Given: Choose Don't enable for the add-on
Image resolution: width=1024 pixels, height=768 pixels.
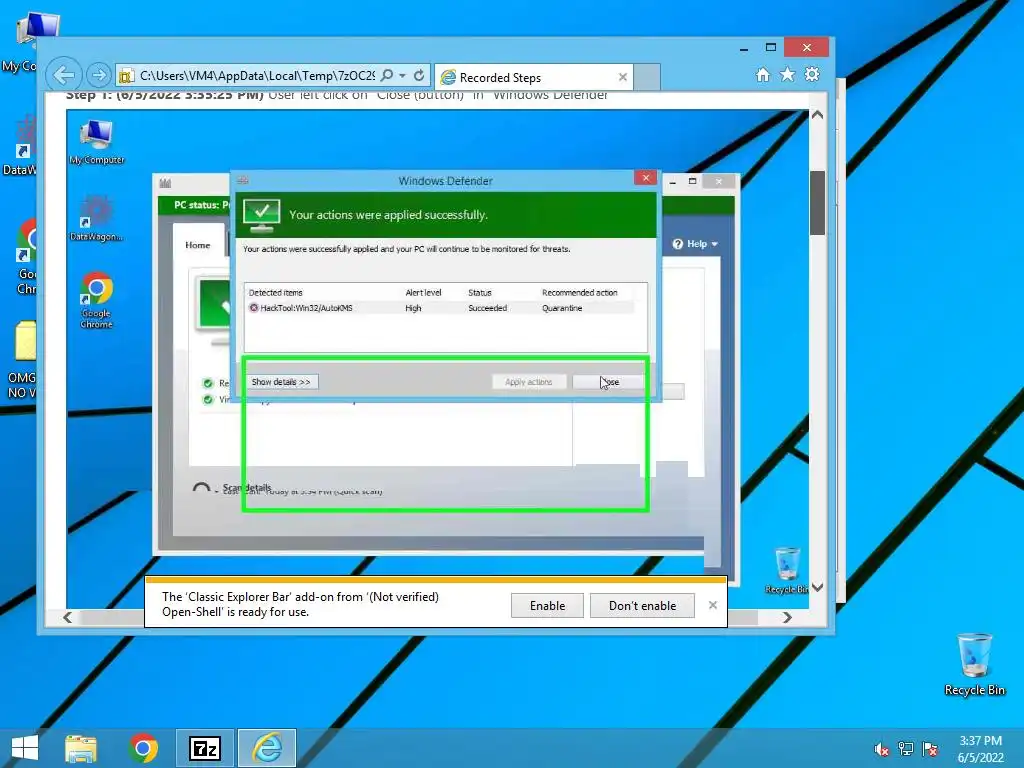Looking at the screenshot, I should [642, 605].
